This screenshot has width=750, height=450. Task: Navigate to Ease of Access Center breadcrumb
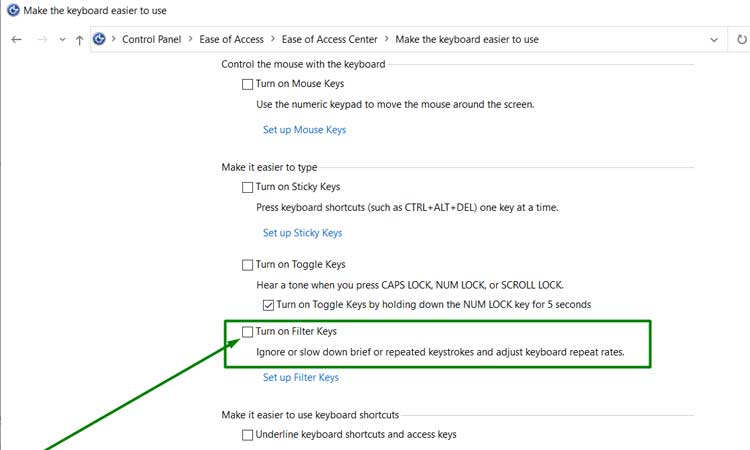tap(330, 39)
